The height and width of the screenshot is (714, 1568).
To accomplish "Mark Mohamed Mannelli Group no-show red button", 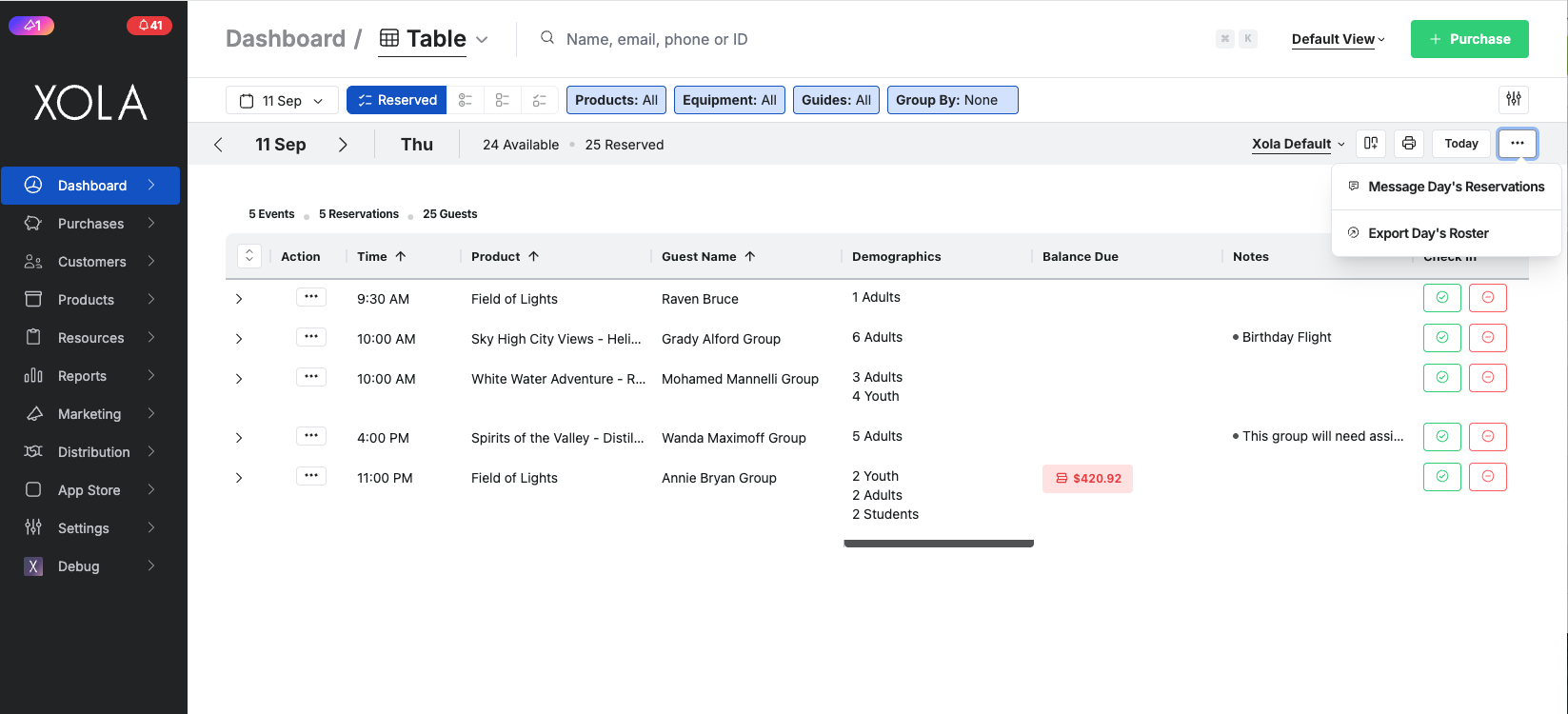I will pyautogui.click(x=1488, y=378).
